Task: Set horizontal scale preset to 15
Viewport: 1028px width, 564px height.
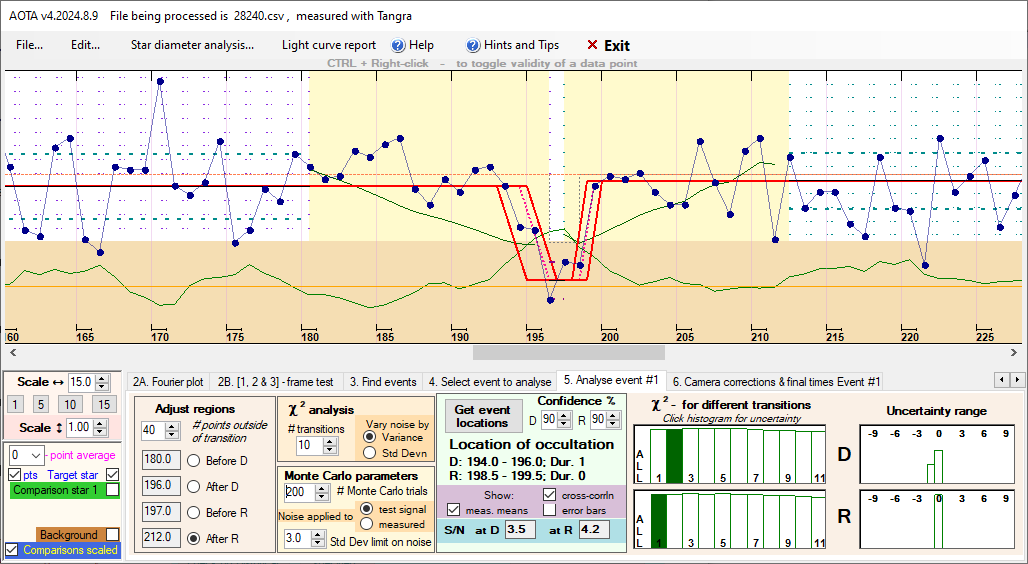Action: (104, 404)
